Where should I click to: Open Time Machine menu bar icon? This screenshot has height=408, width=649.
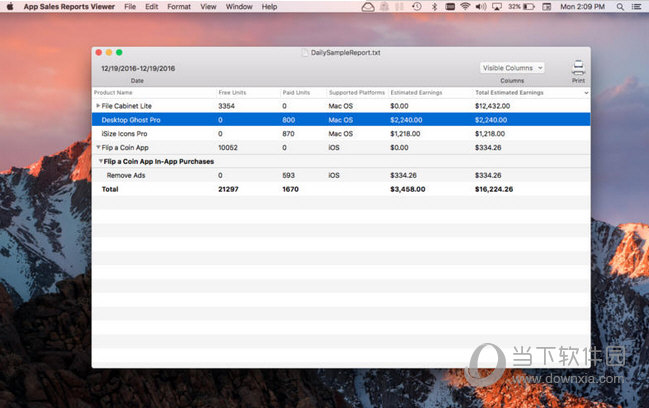click(417, 7)
